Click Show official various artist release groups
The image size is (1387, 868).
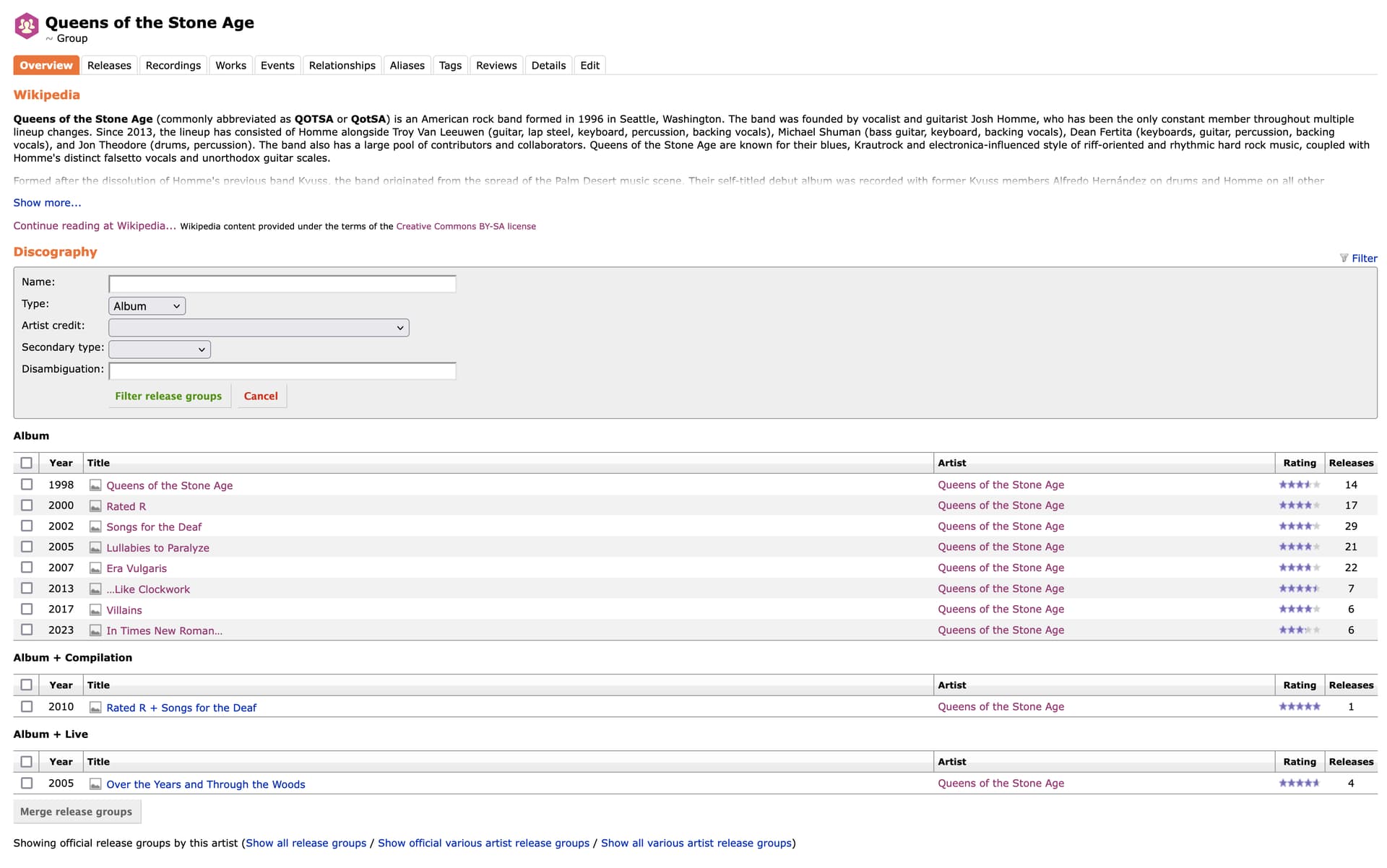tap(483, 843)
